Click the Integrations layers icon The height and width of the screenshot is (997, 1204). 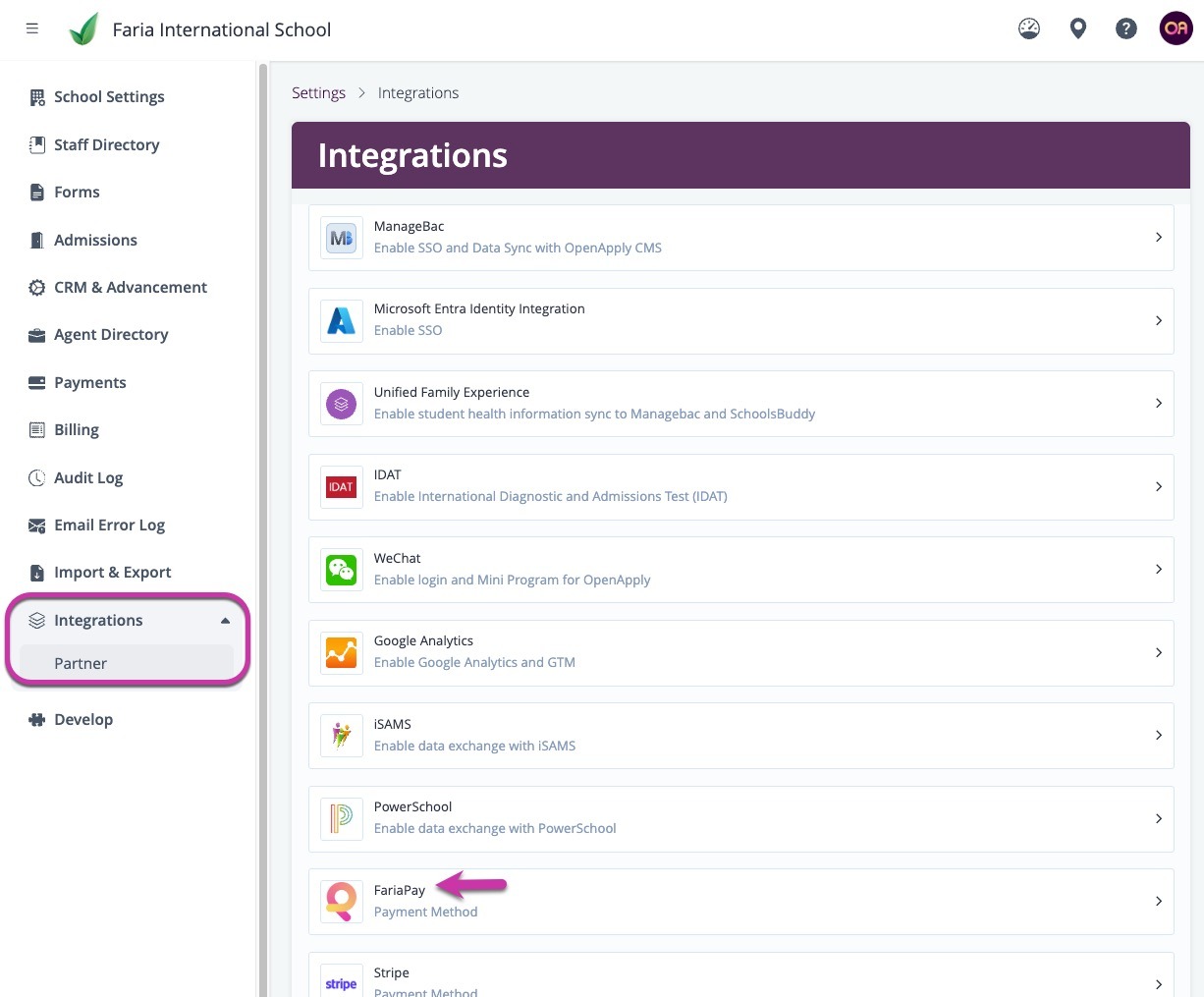click(37, 621)
